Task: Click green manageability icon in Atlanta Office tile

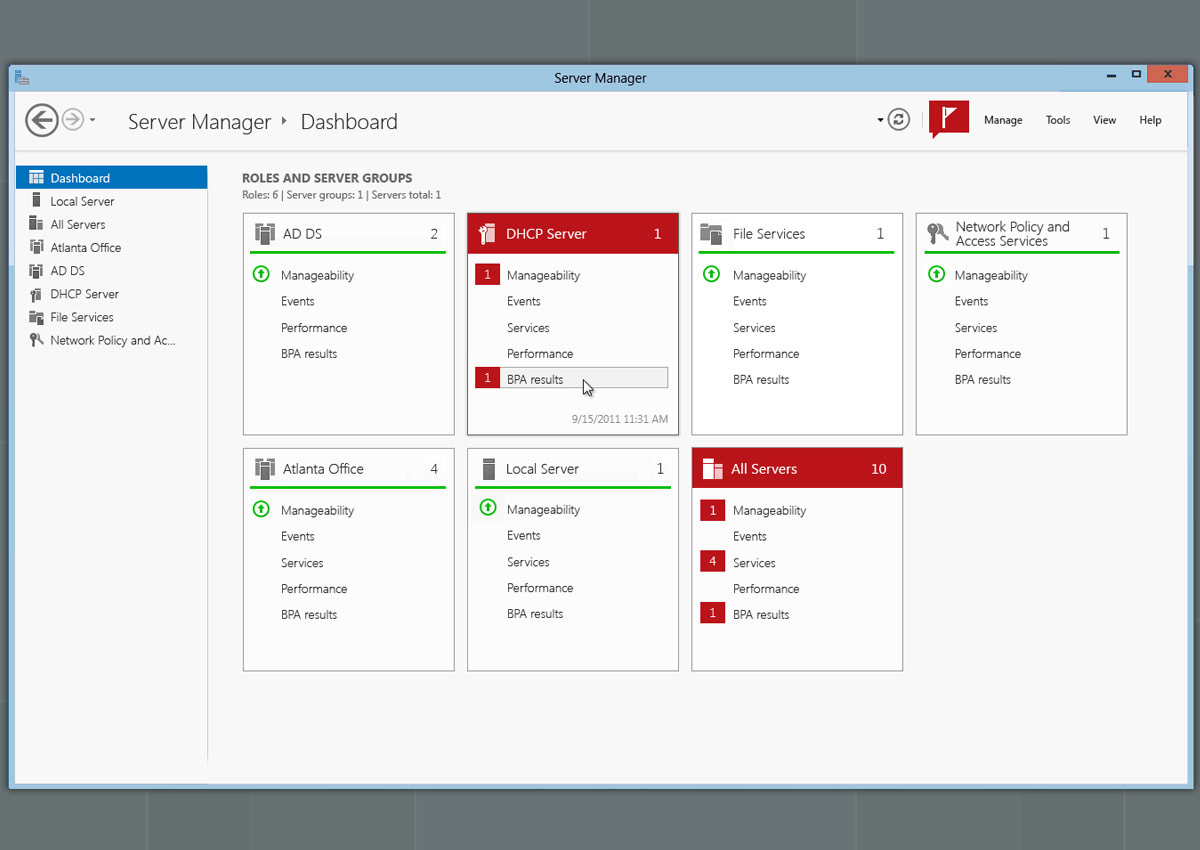Action: (261, 509)
